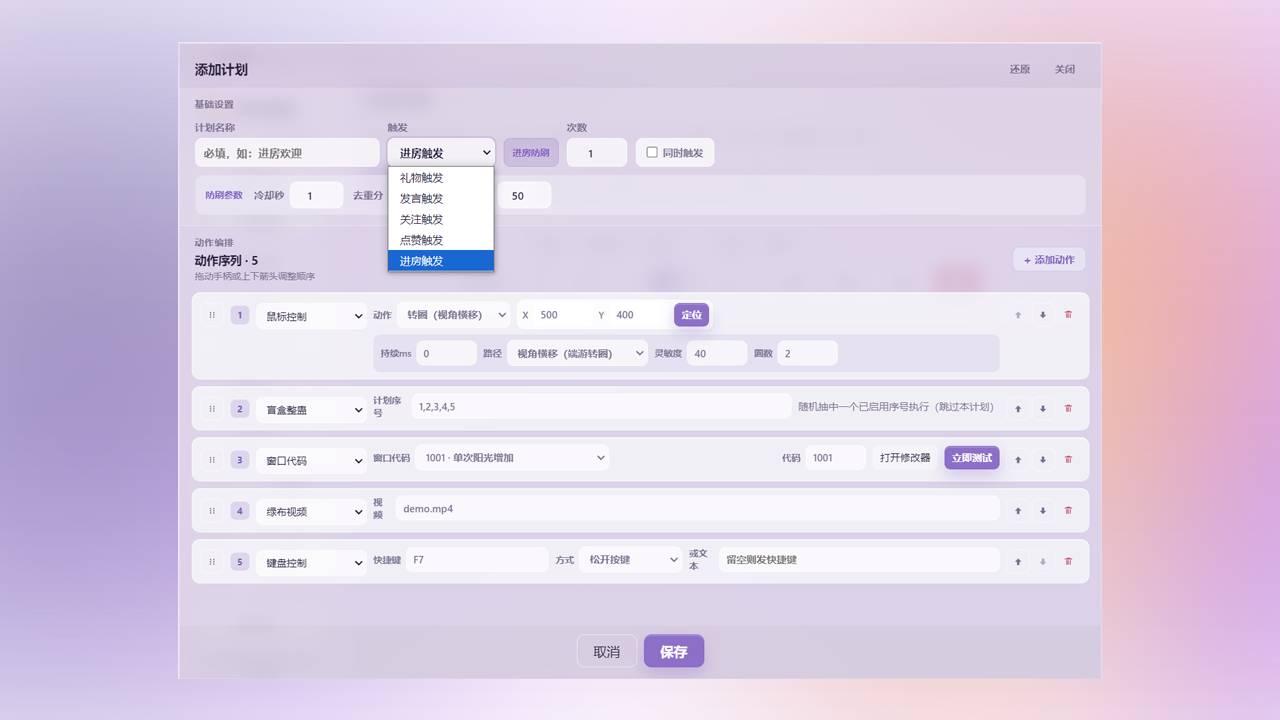The width and height of the screenshot is (1280, 720).
Task: Move the 盲盒整蛊 action up one position
Action: [1018, 408]
